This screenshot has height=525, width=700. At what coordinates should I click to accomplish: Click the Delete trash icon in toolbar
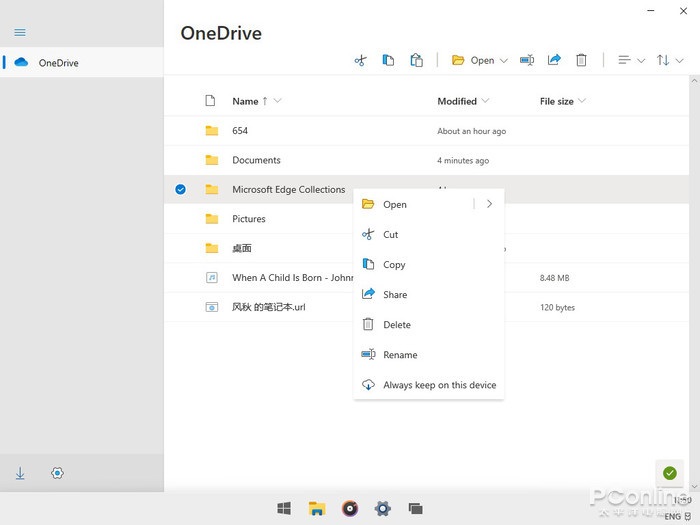581,60
